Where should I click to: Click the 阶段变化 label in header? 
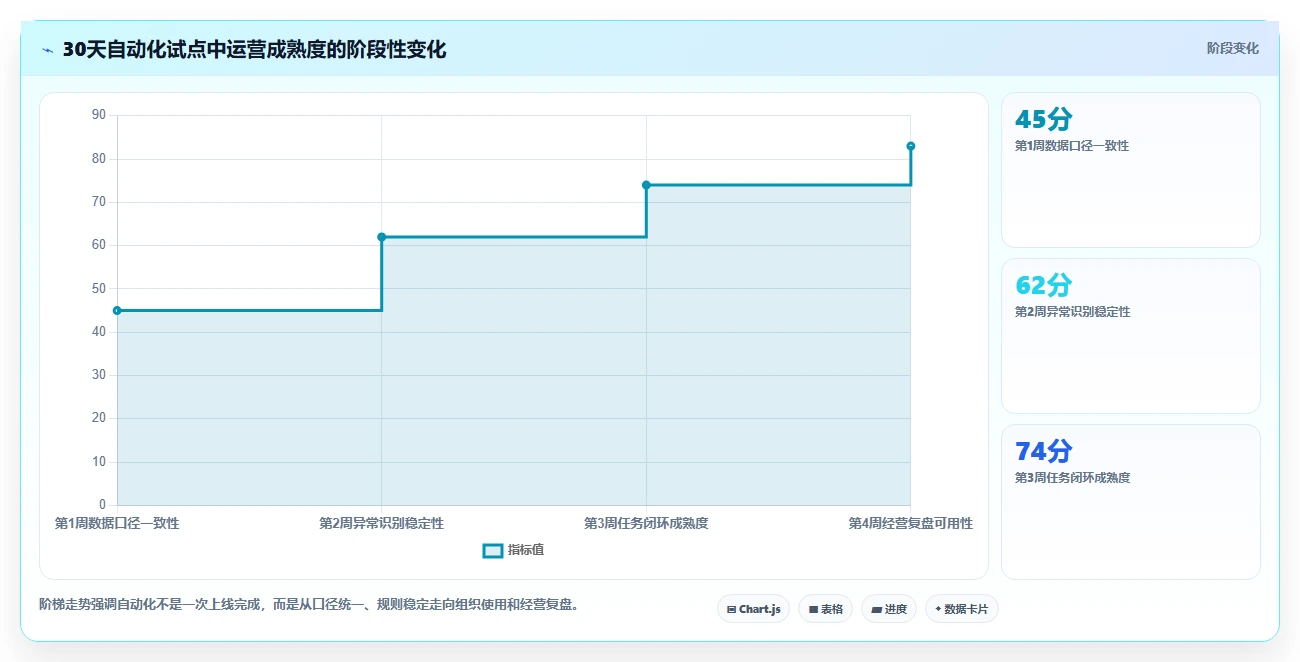pos(1233,48)
